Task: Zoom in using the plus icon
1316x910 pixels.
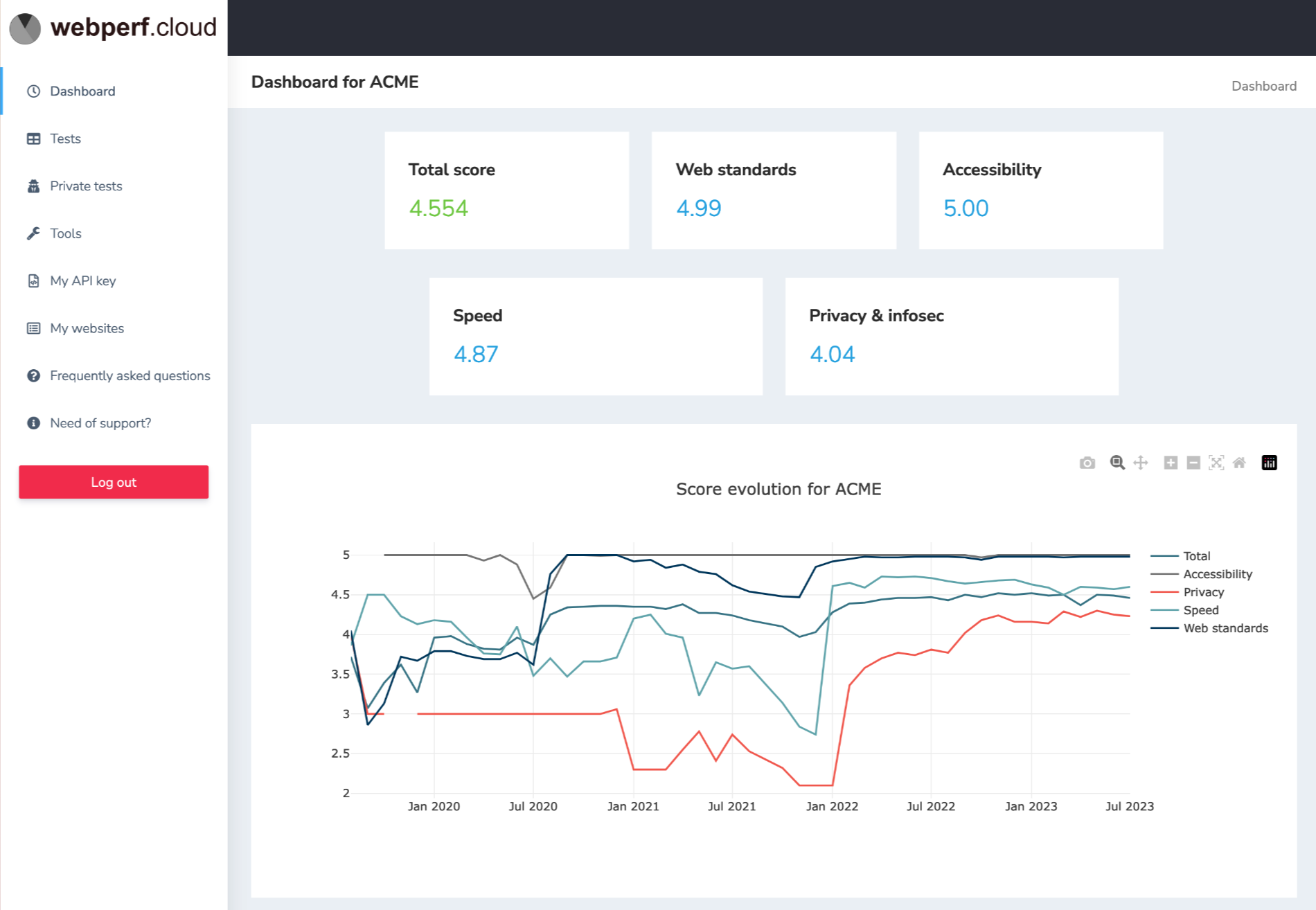Action: (1171, 463)
